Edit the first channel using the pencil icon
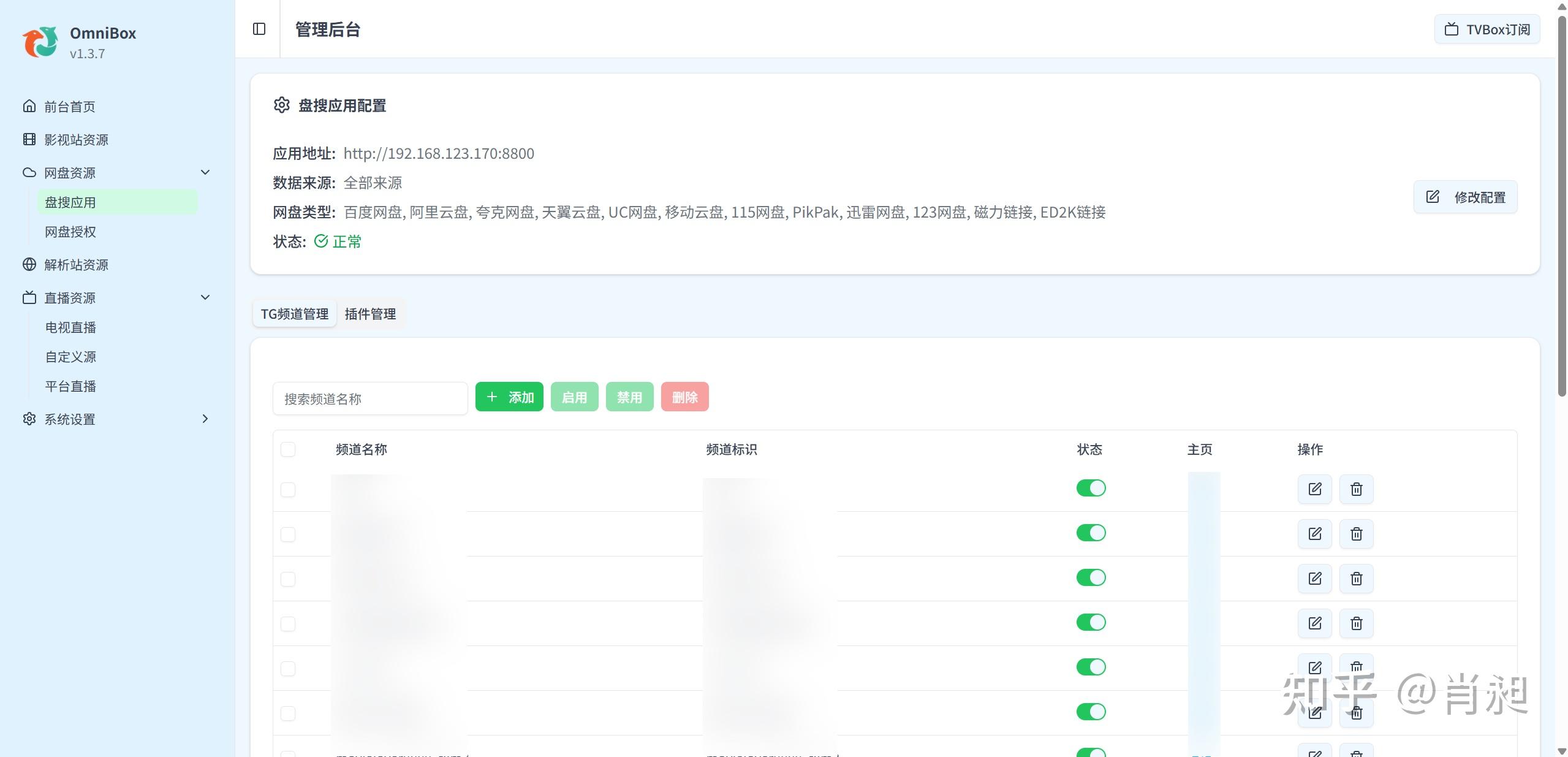Image resolution: width=1568 pixels, height=757 pixels. click(1314, 489)
